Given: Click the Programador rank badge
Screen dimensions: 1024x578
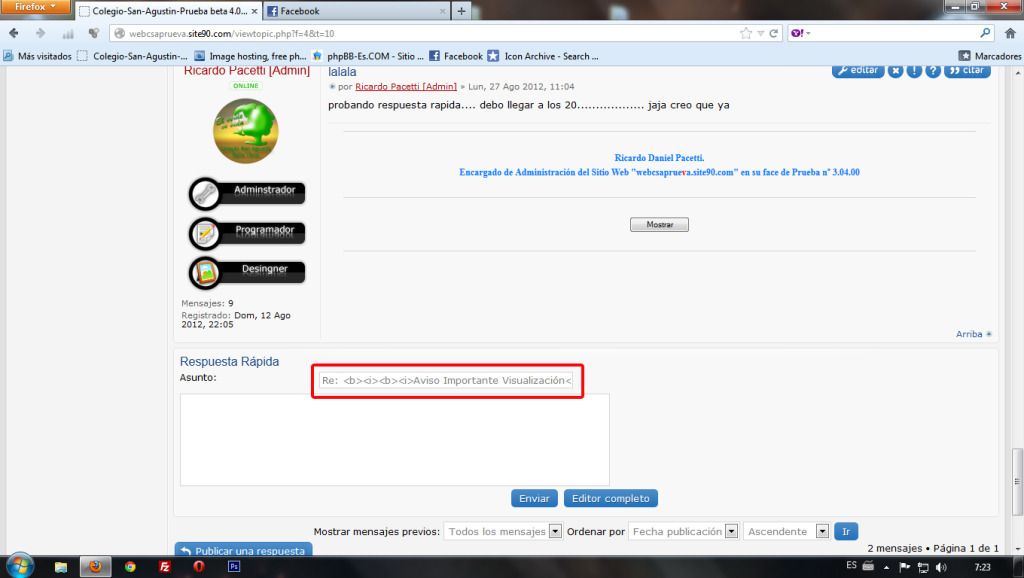Looking at the screenshot, I should click(247, 233).
